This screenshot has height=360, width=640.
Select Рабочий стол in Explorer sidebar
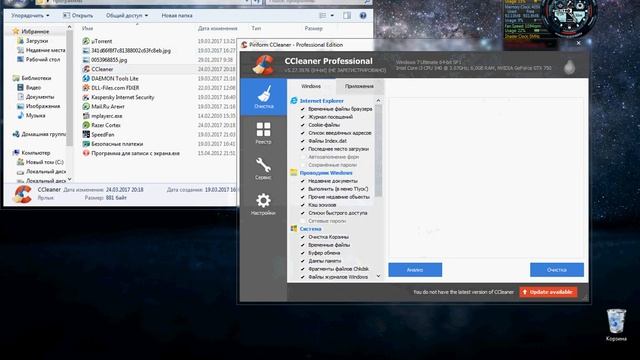click(38, 60)
